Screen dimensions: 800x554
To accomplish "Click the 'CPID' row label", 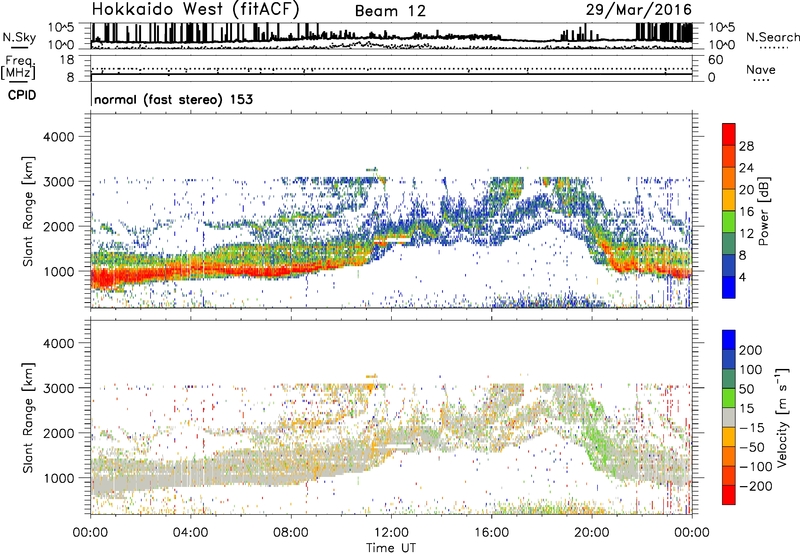I will point(22,95).
